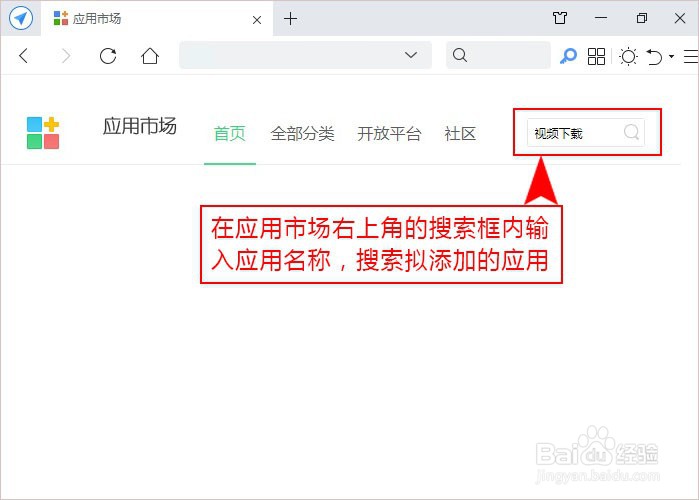Reload the page with the refresh icon
Screen dimensions: 699x500
pos(108,56)
